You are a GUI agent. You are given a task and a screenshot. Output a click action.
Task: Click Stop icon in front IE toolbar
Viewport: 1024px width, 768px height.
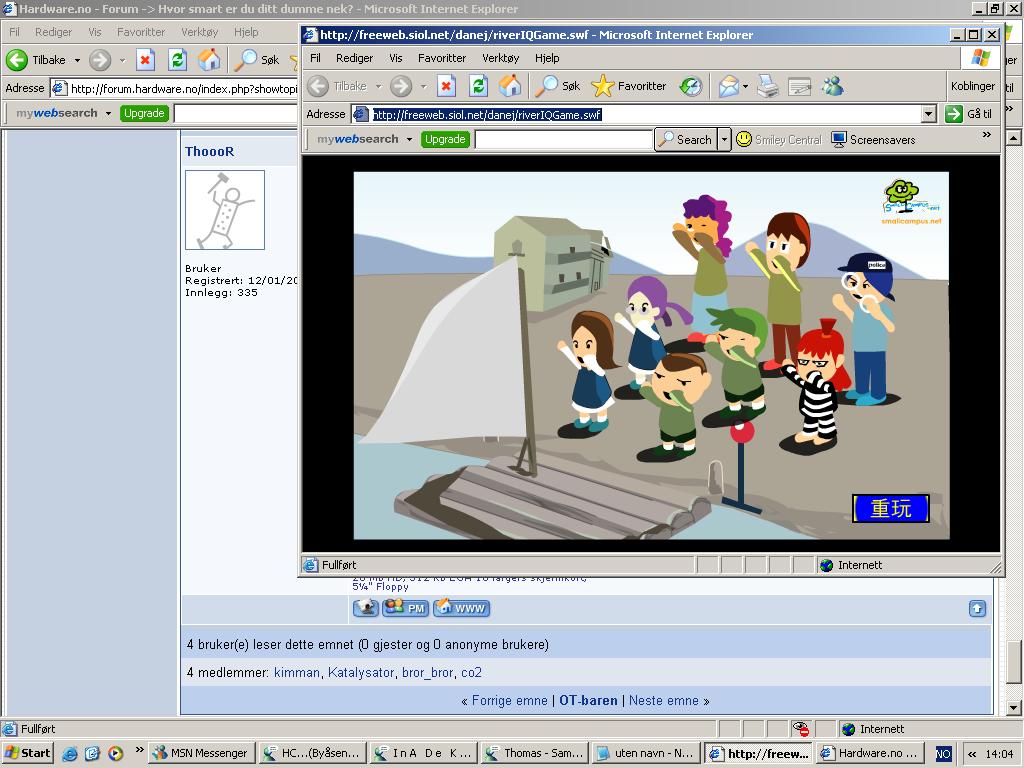(x=446, y=86)
